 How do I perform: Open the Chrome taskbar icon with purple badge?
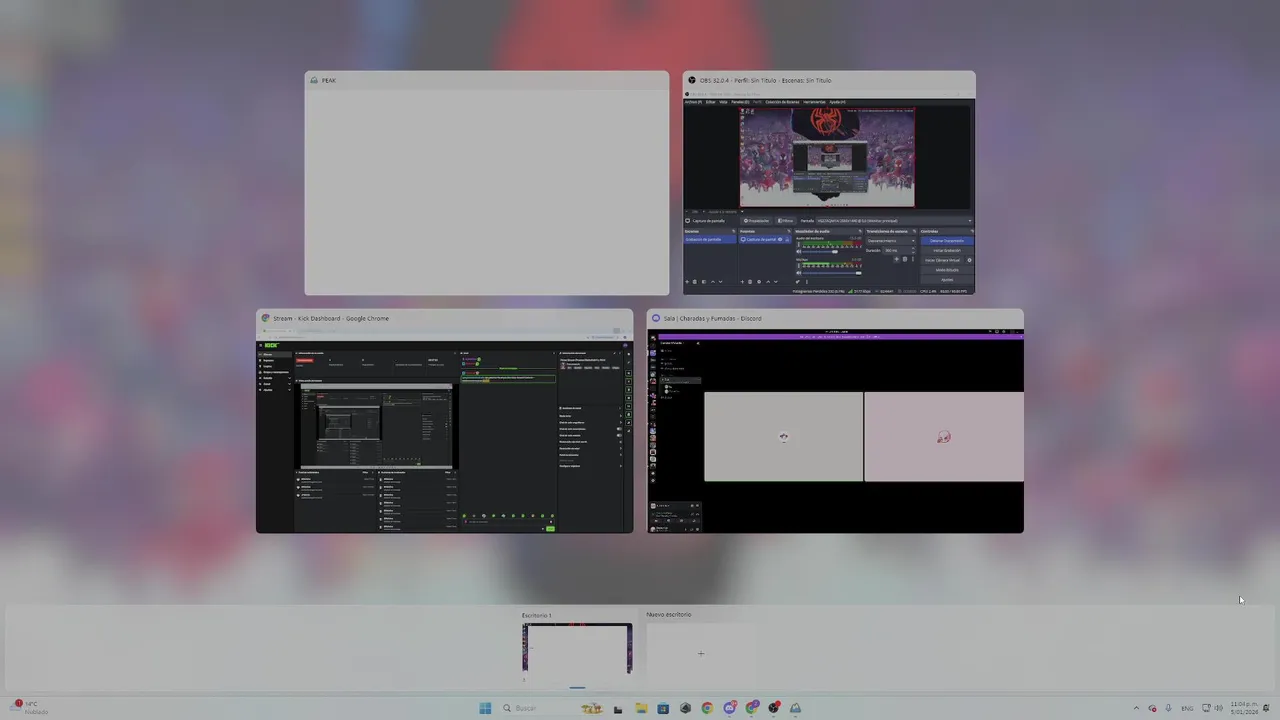pos(752,708)
